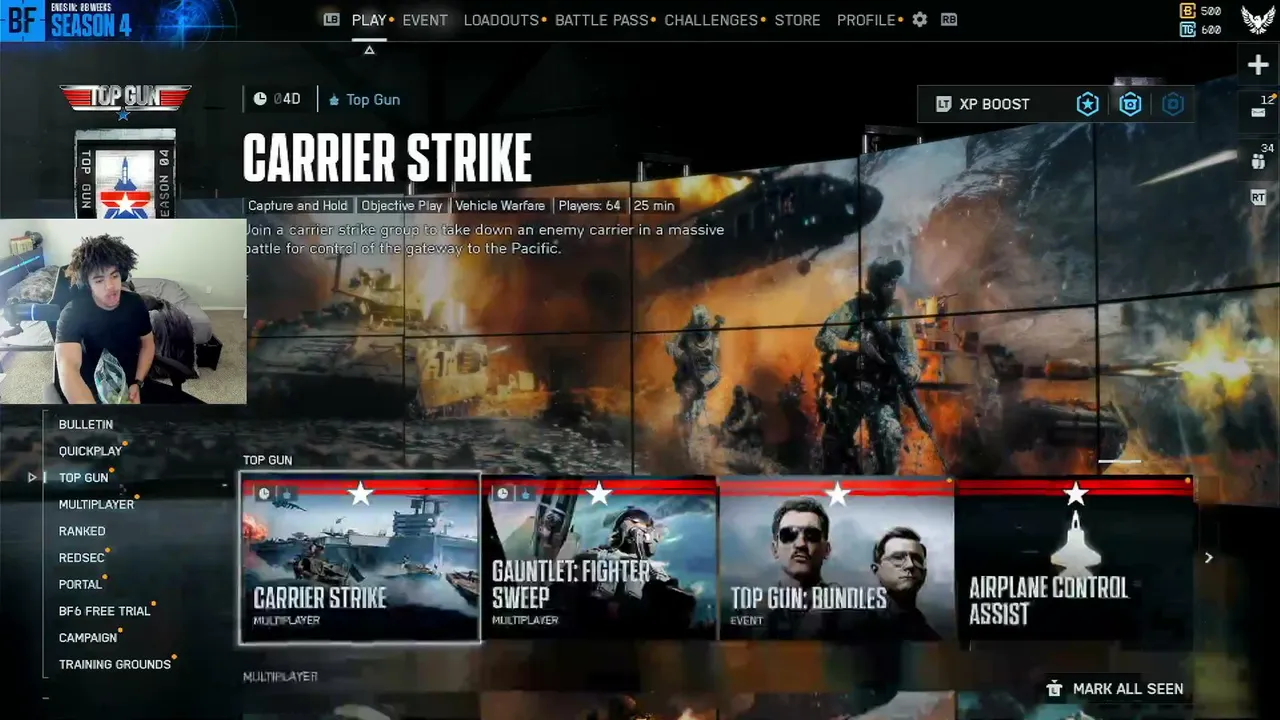Click the Objective Play tag
The height and width of the screenshot is (720, 1280).
click(402, 206)
